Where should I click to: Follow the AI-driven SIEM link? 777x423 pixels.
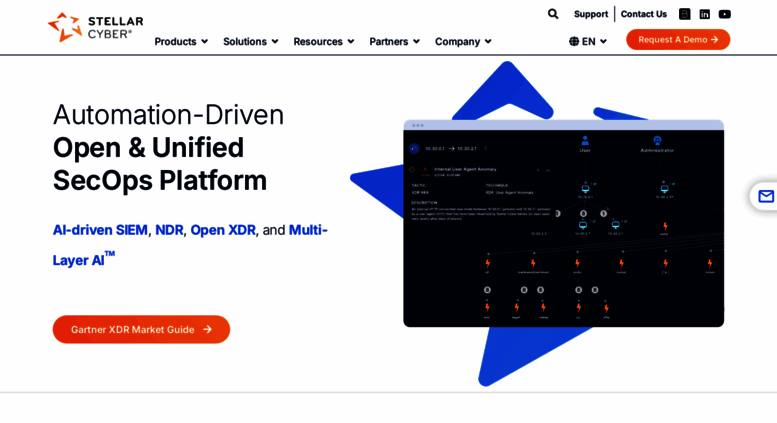100,230
